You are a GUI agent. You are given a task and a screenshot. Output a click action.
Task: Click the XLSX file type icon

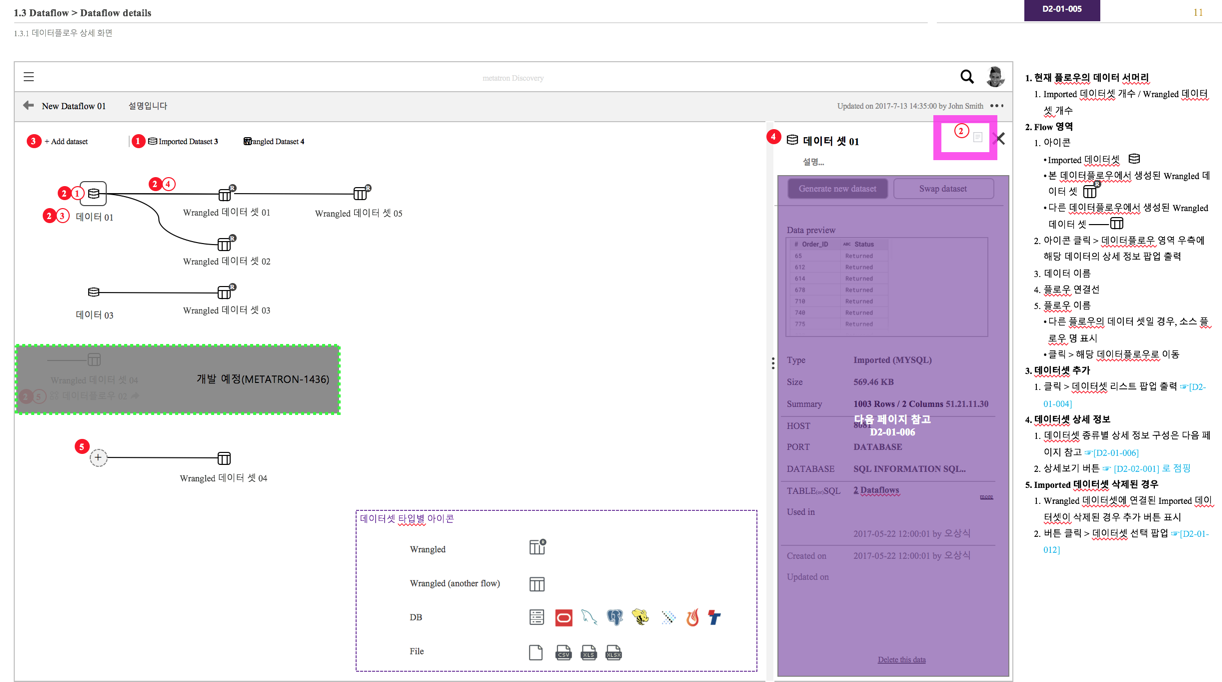(613, 653)
